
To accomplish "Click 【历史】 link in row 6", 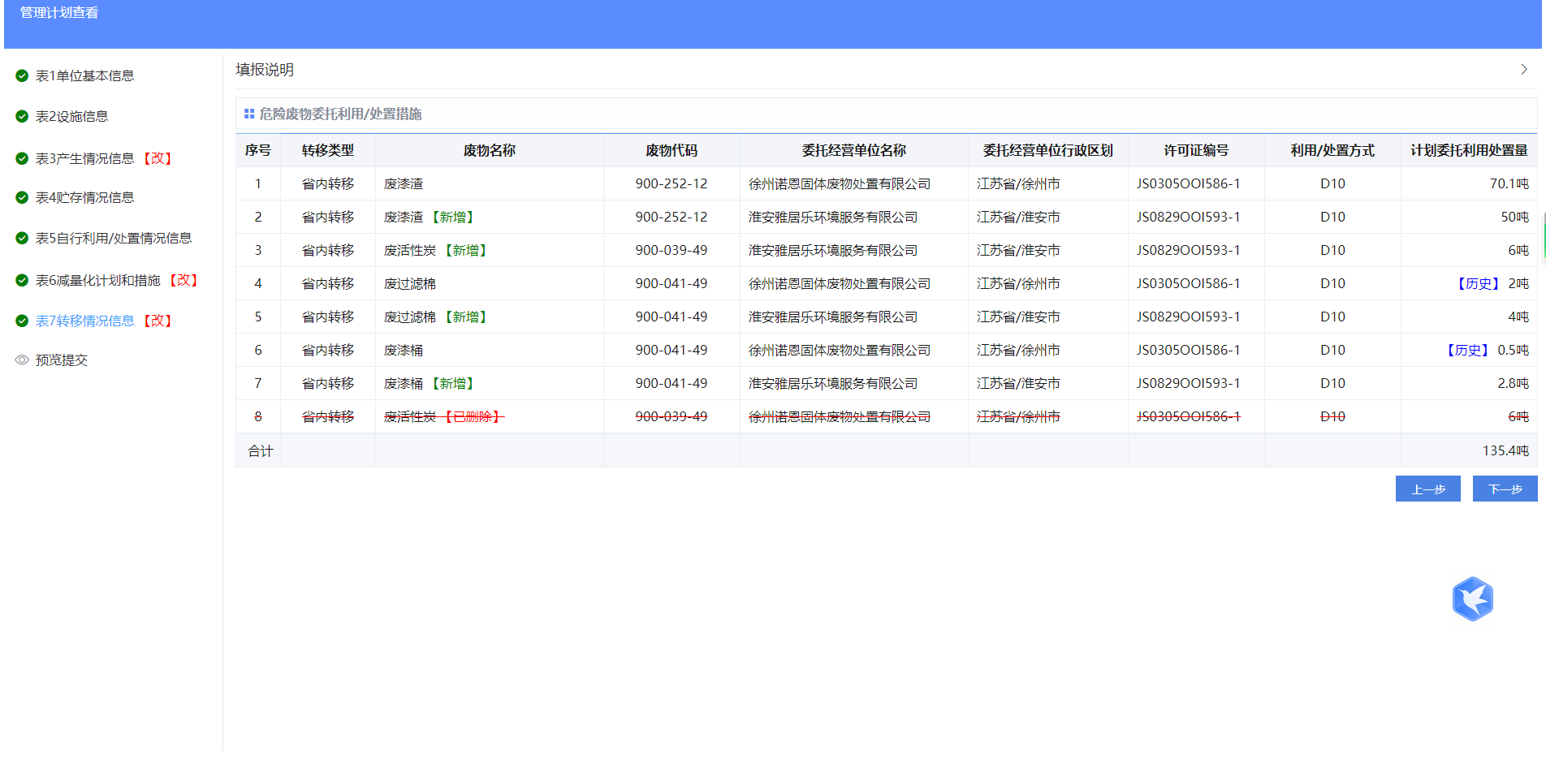I will [1467, 350].
